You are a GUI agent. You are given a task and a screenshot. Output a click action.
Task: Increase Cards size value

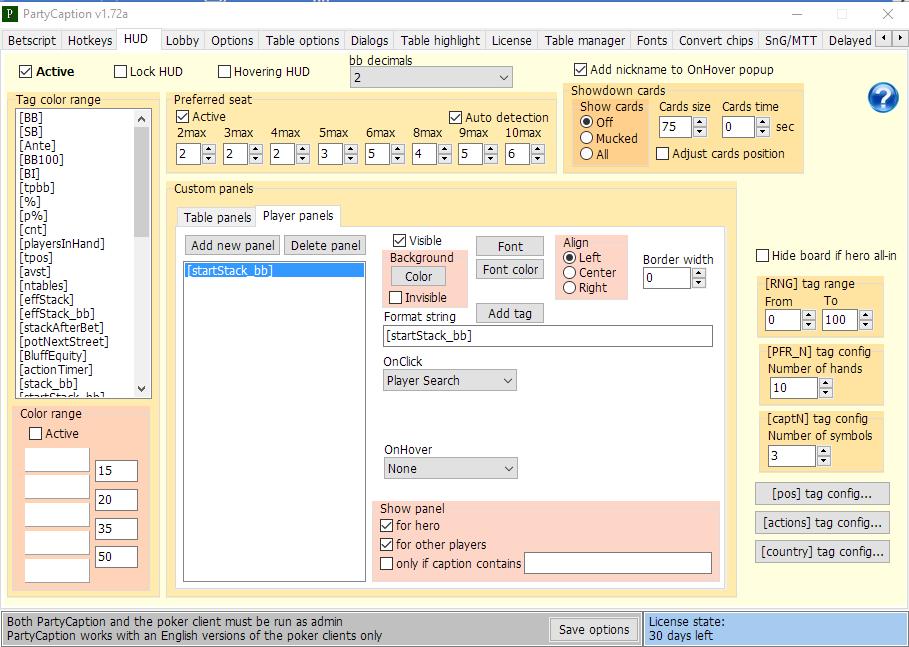click(700, 122)
